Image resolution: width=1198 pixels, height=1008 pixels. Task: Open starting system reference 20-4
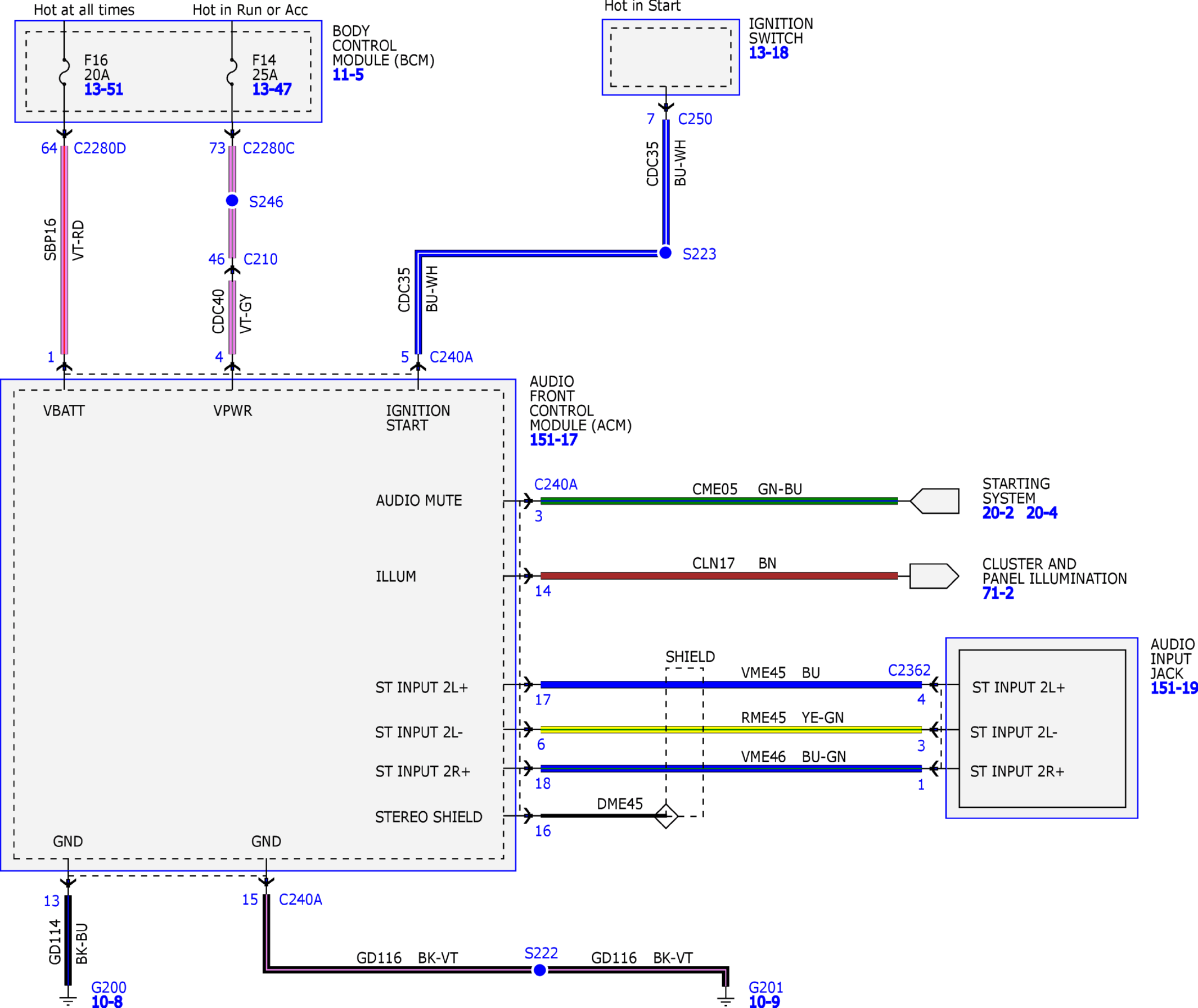tap(1042, 513)
